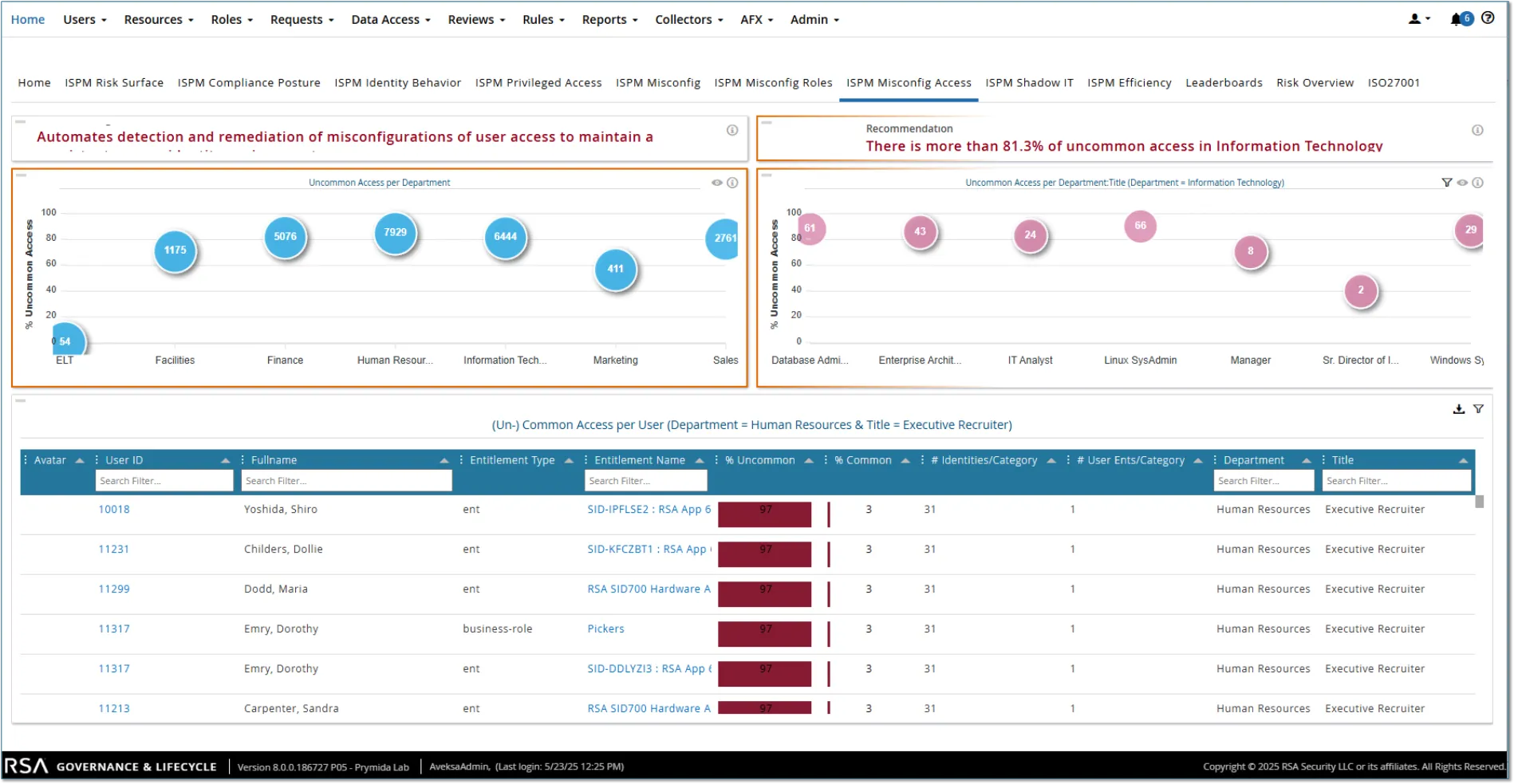Open the Pickers entitlement link

[x=605, y=629]
